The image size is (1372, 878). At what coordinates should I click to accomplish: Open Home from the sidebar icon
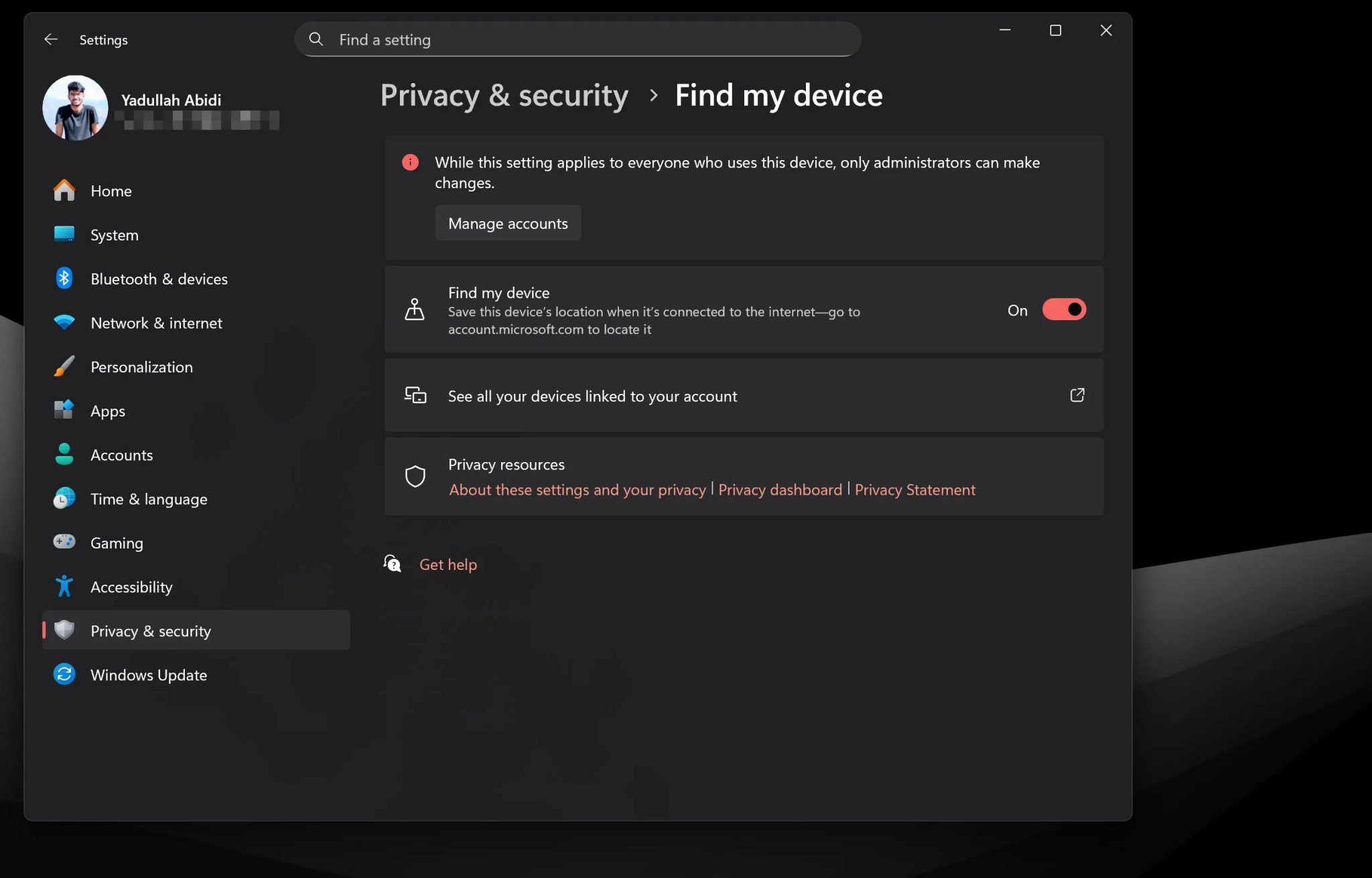point(64,190)
